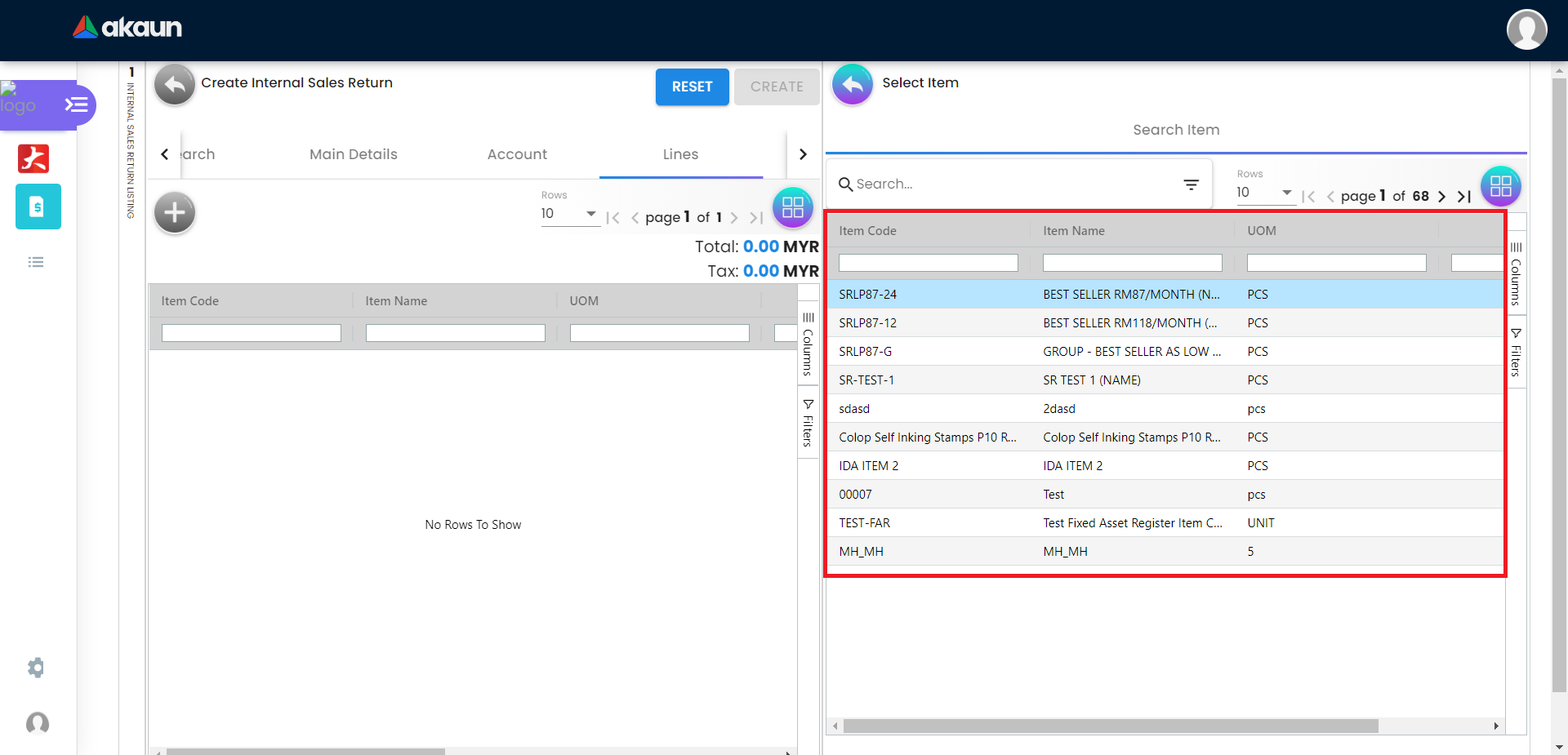Screen dimensions: 1568x755
Task: Switch to the Account tab
Action: coord(517,154)
